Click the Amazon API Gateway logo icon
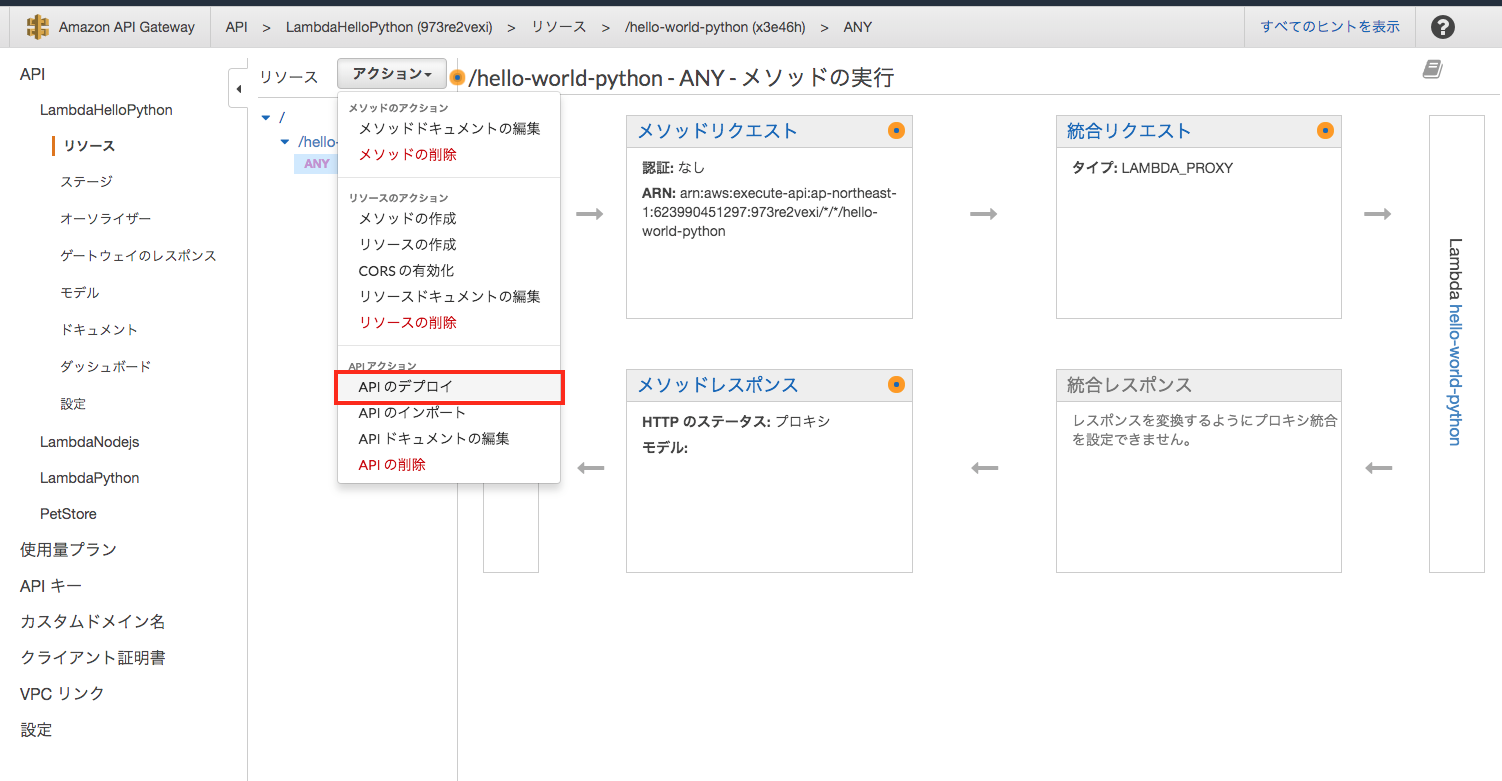 (36, 27)
